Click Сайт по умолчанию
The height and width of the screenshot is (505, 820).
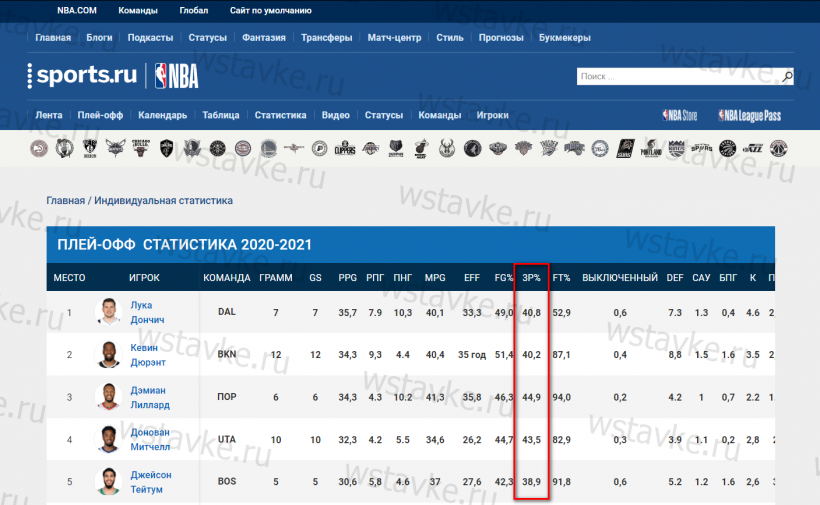pyautogui.click(x=271, y=10)
